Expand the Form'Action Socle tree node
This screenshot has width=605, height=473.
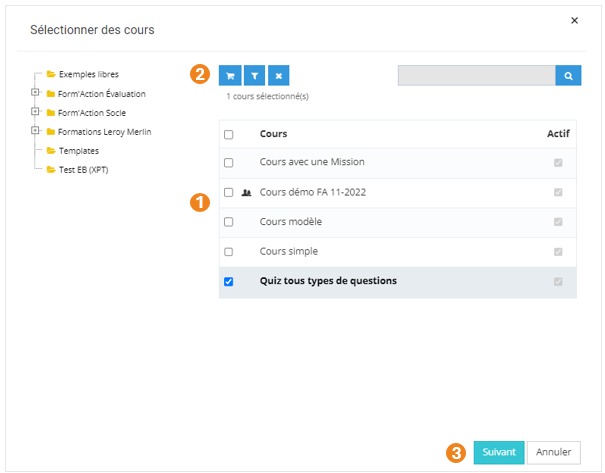pyautogui.click(x=35, y=112)
